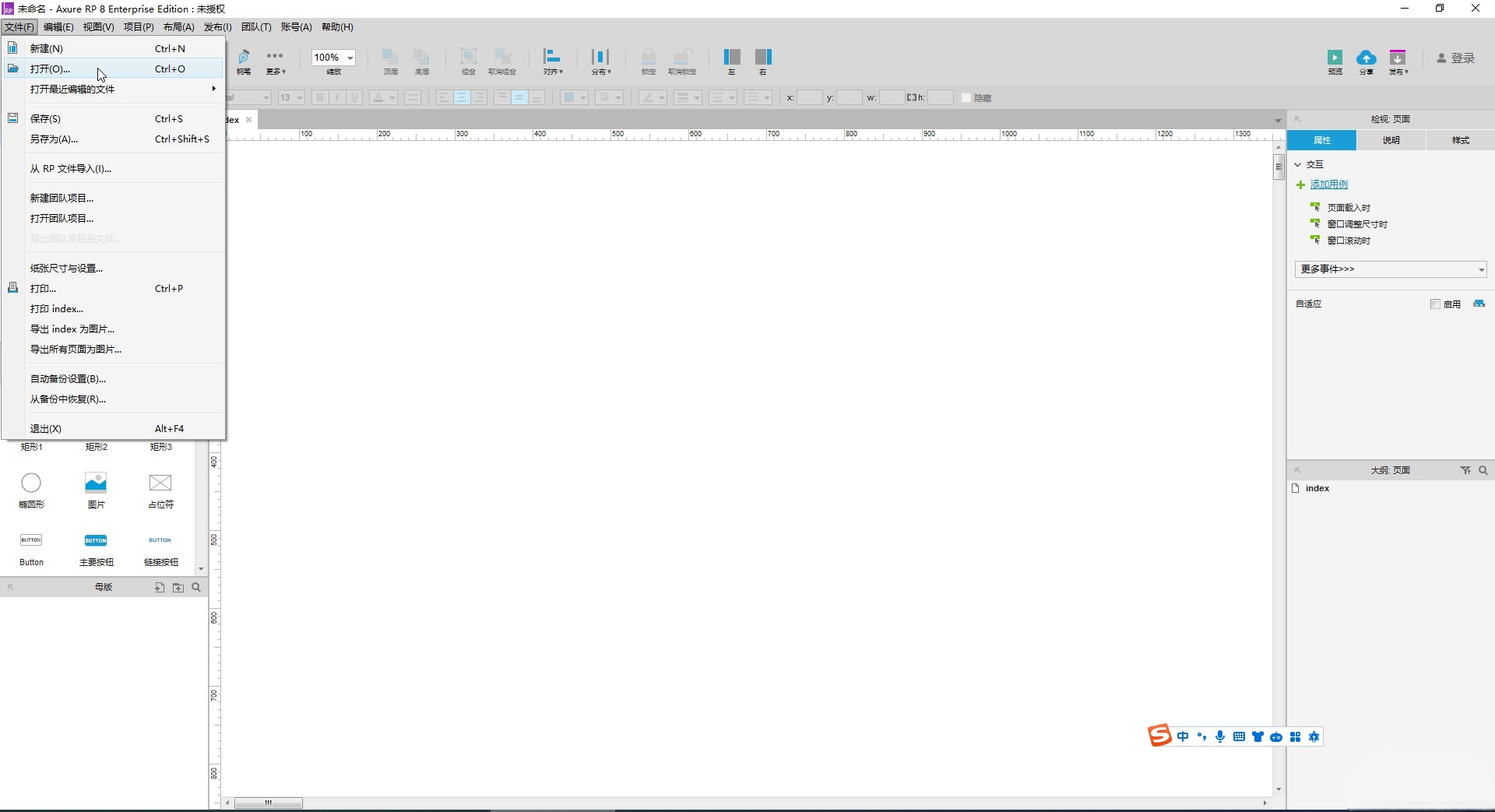Image resolution: width=1495 pixels, height=812 pixels.
Task: Collapse the 交互 section
Action: (x=1298, y=165)
